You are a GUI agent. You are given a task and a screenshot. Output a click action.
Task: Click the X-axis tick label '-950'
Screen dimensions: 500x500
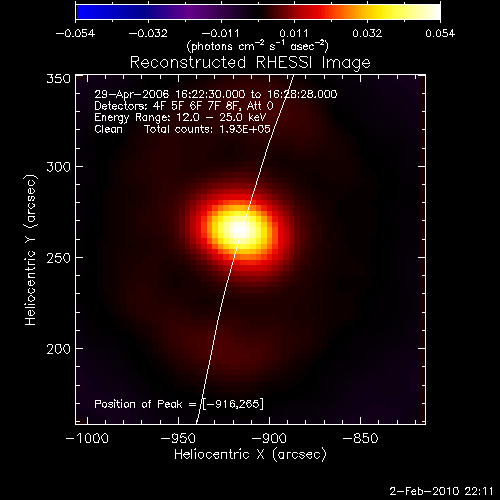coord(178,438)
